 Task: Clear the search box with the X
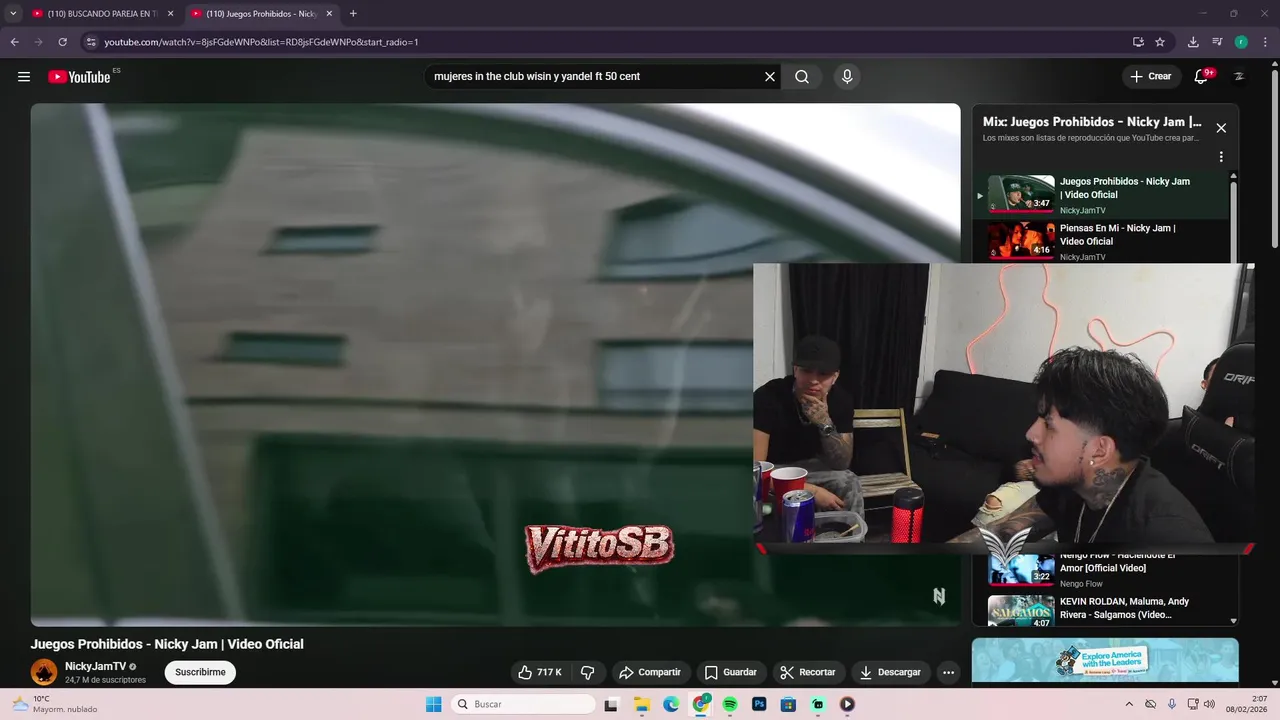[770, 77]
